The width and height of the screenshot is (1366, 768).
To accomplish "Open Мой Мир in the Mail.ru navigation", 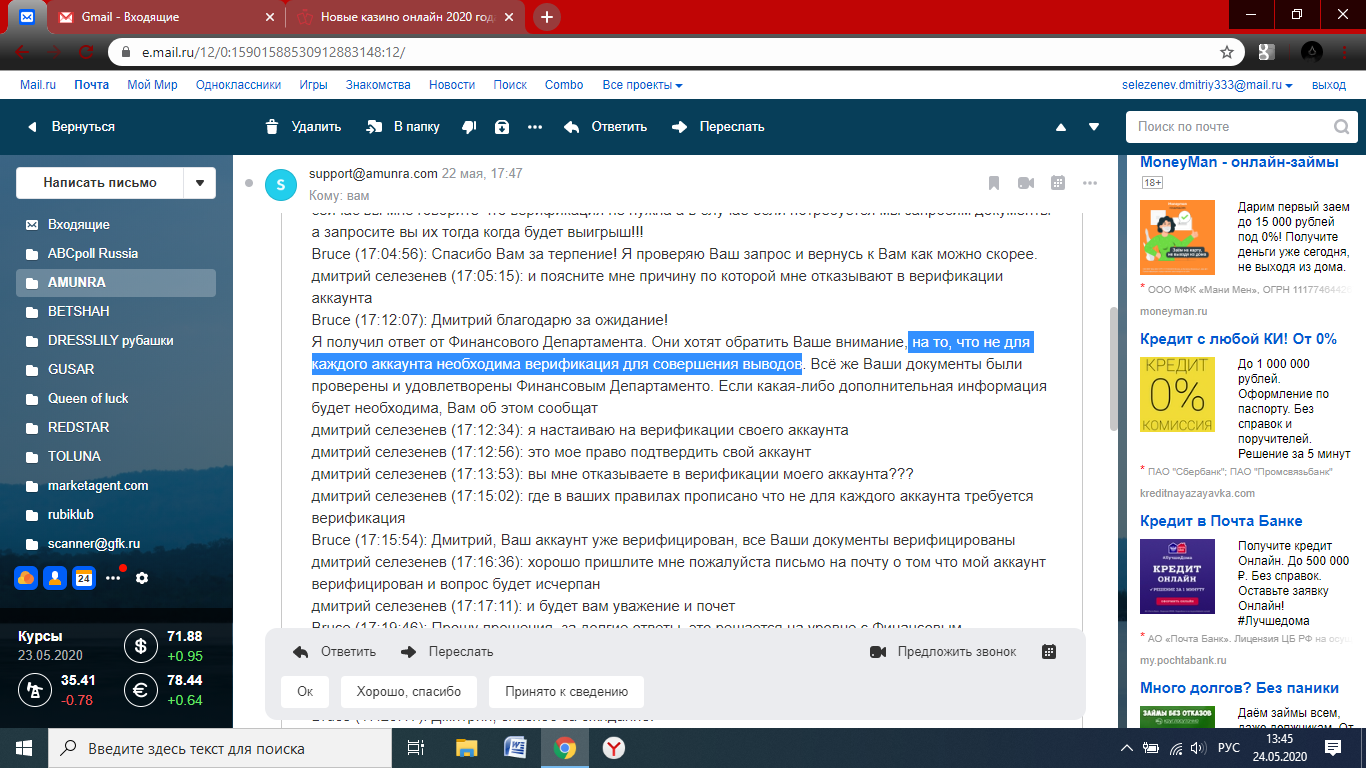I will 152,85.
